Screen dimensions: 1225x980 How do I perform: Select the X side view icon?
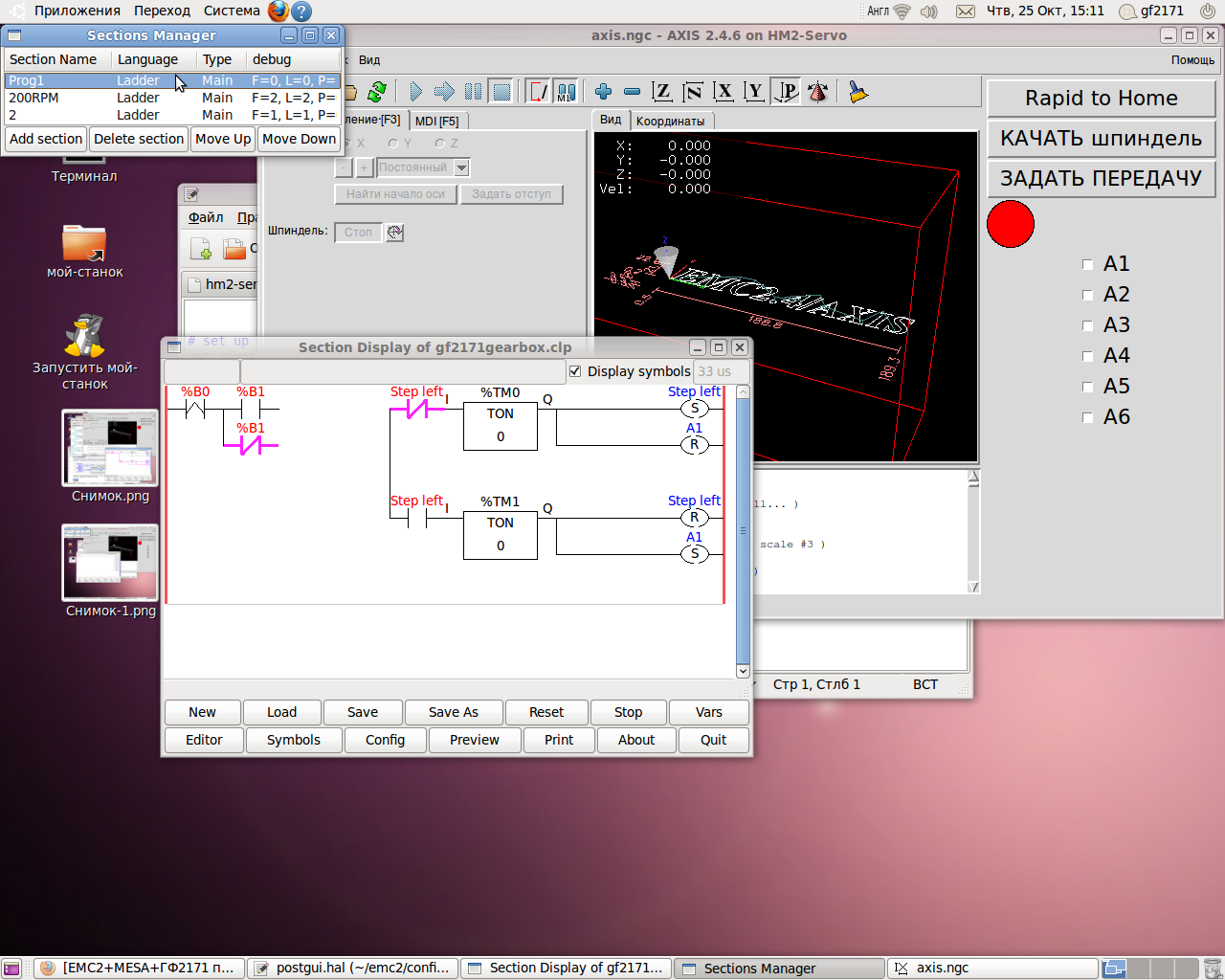pyautogui.click(x=724, y=92)
